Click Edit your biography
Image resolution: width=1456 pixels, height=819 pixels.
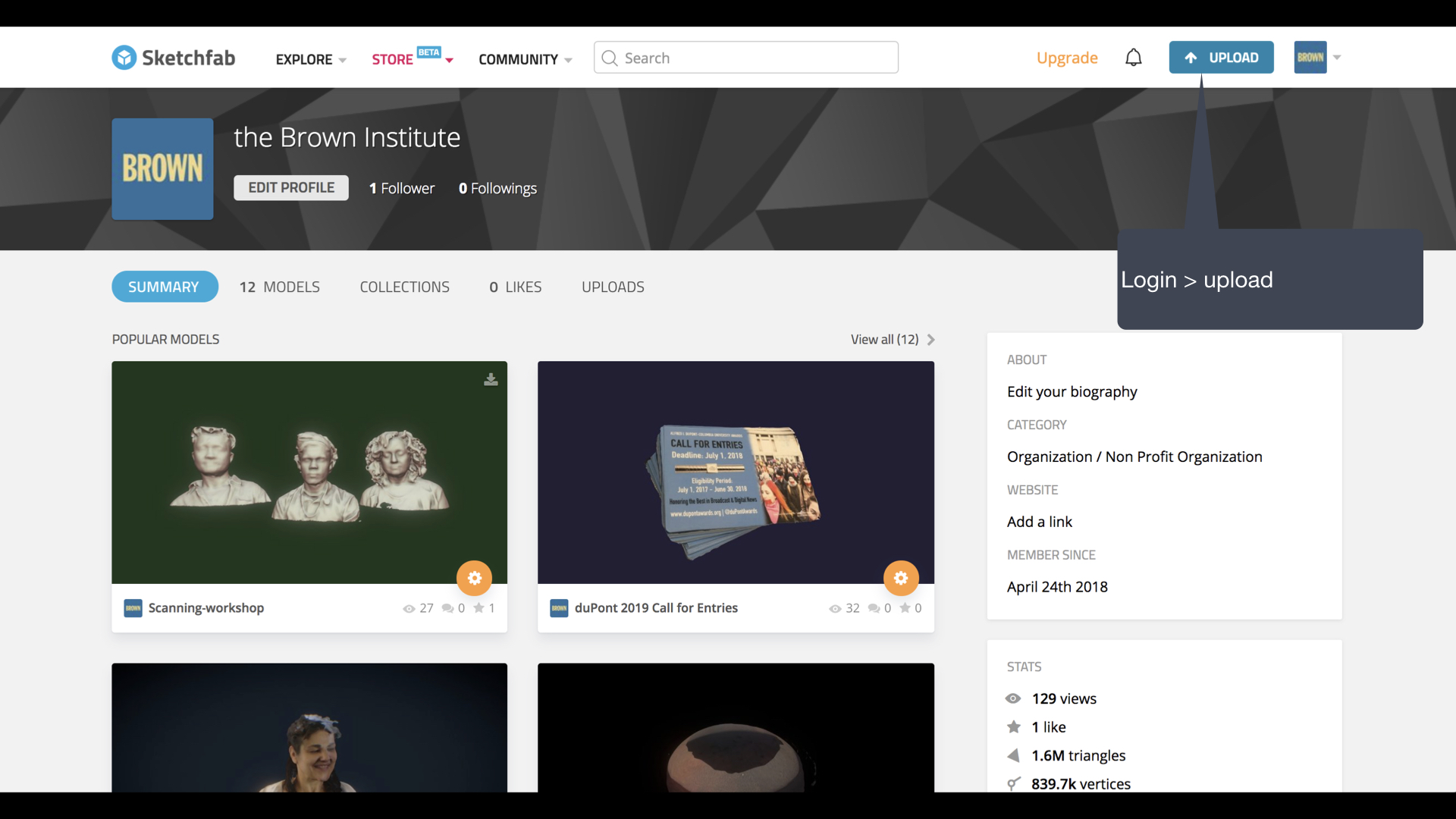[1072, 391]
